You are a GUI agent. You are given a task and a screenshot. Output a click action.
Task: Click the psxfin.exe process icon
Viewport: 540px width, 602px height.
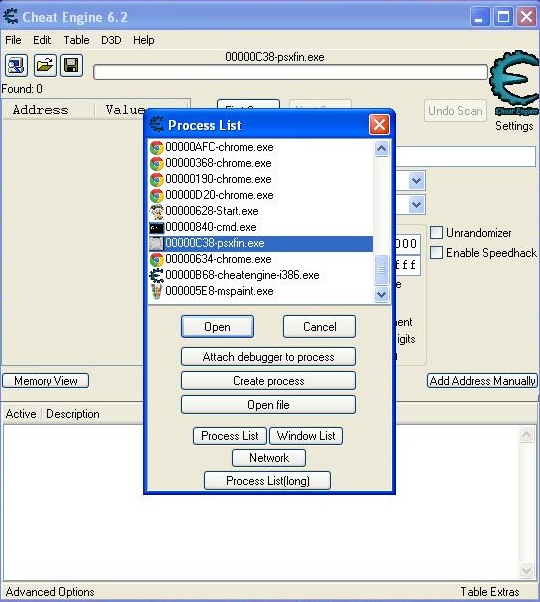[156, 243]
